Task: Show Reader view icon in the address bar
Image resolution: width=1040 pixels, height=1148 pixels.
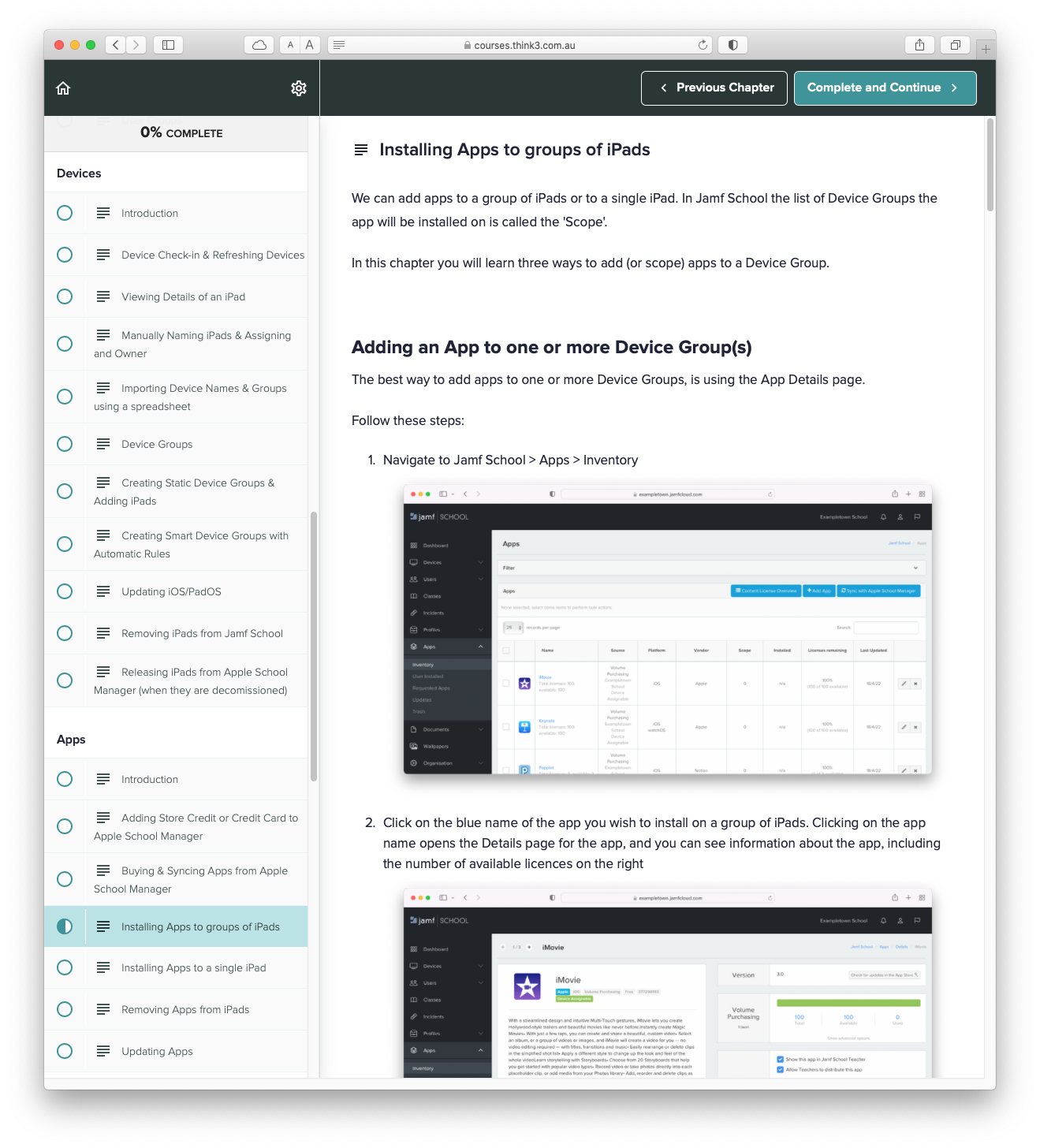Action: [x=339, y=45]
